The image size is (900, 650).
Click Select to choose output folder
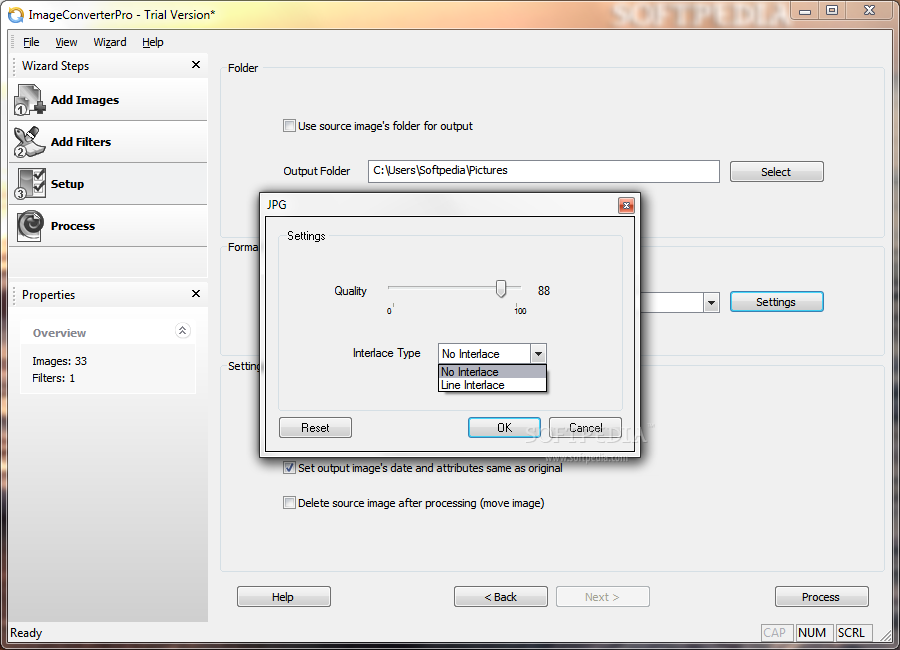777,172
